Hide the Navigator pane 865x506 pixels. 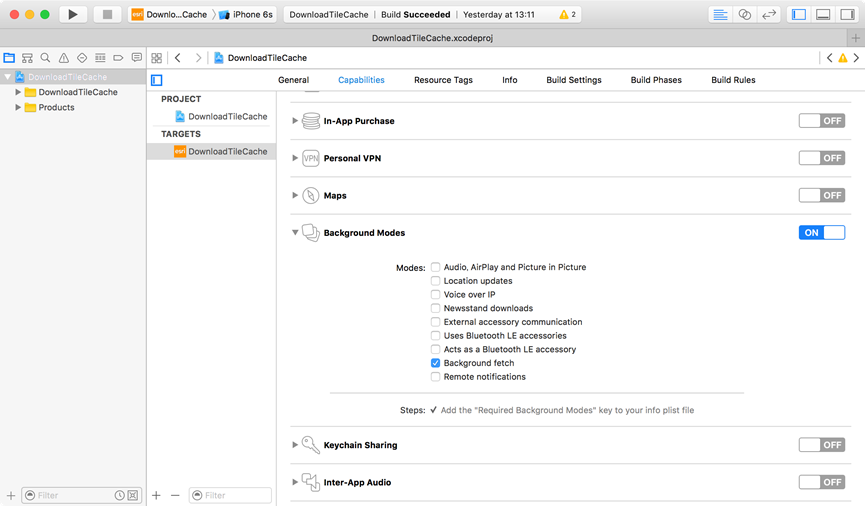click(x=799, y=14)
